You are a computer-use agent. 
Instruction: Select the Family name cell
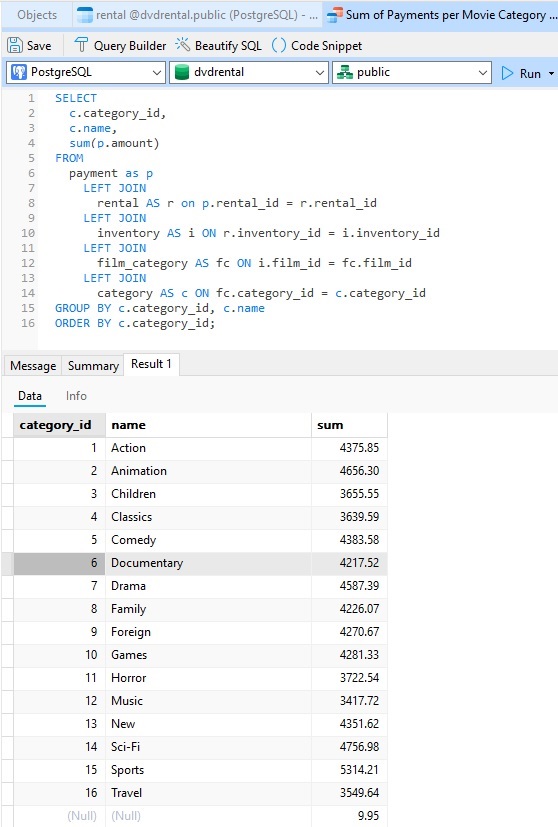[208, 609]
